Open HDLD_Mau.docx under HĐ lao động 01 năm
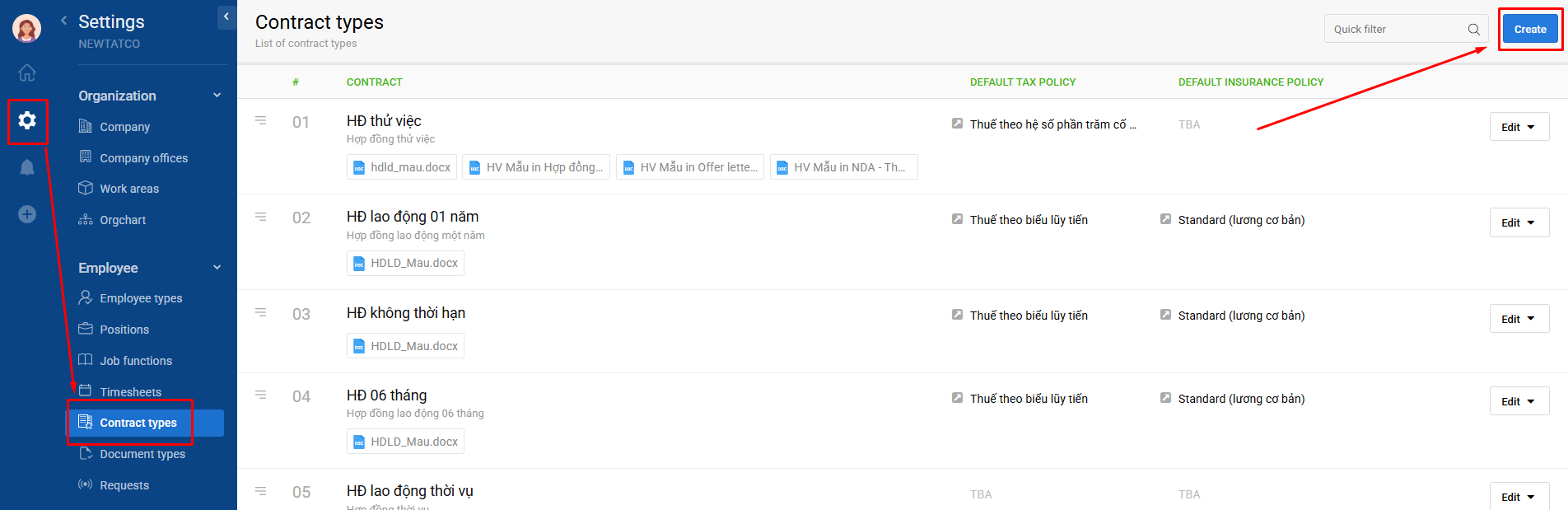 pyautogui.click(x=405, y=263)
